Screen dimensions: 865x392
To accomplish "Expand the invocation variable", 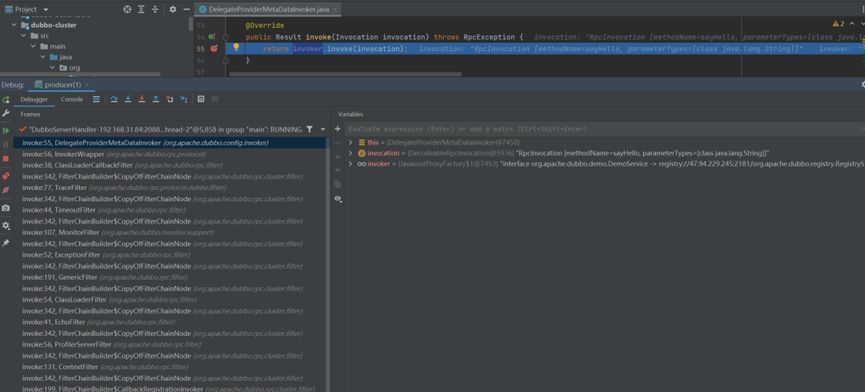I will [x=351, y=153].
